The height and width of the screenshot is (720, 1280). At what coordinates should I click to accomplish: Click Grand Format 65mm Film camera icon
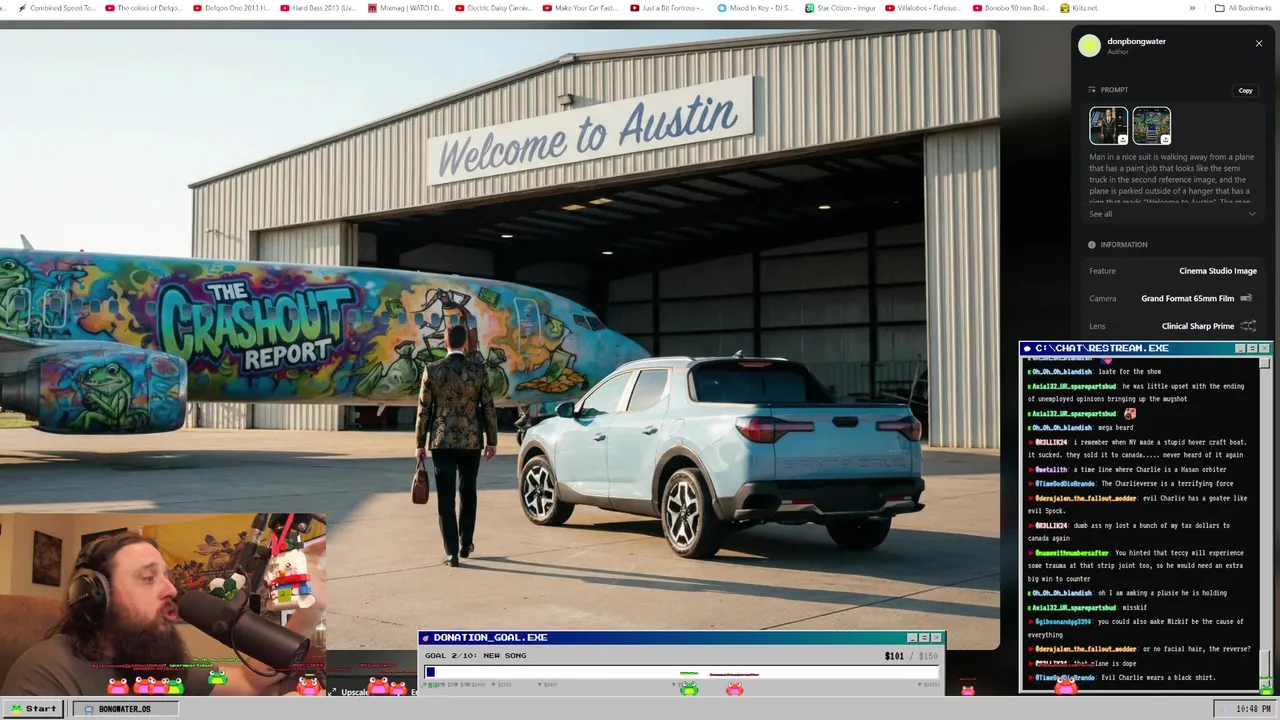click(1246, 298)
